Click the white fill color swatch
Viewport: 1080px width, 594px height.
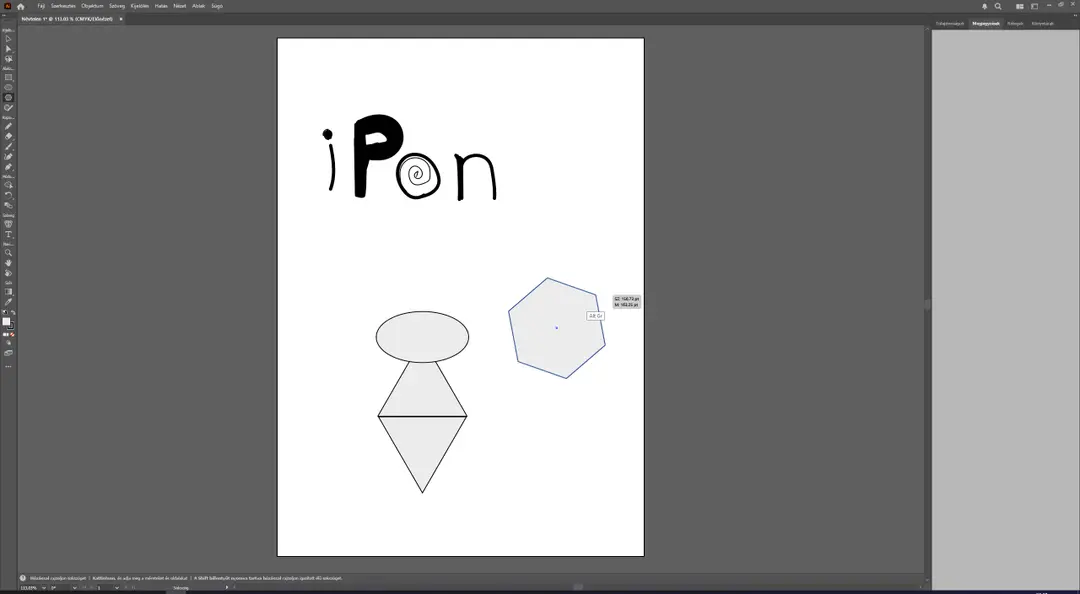6,322
